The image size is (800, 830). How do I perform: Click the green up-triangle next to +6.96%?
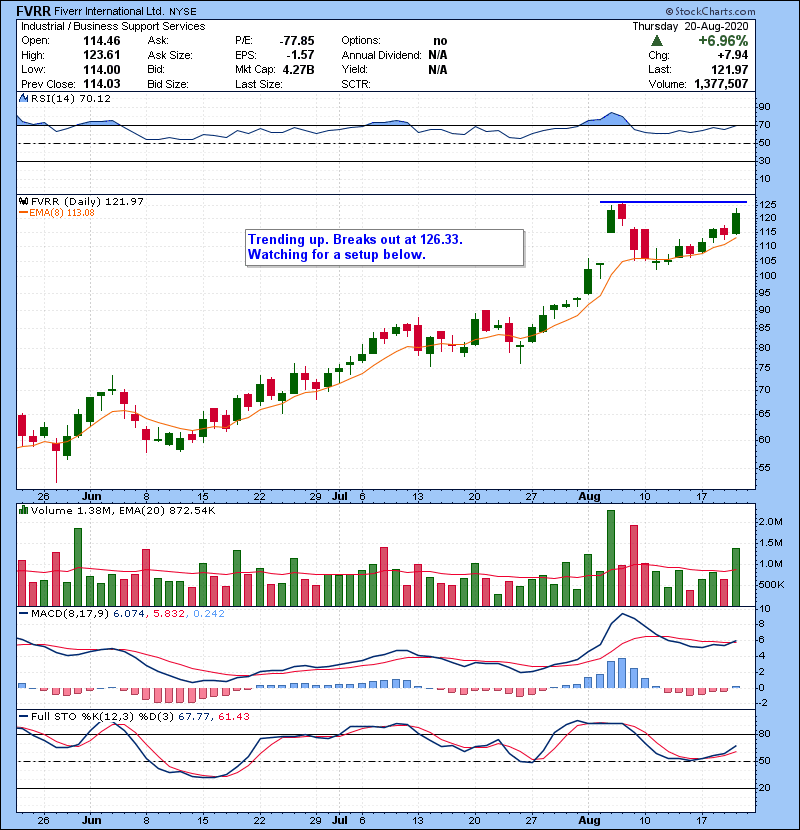click(657, 41)
